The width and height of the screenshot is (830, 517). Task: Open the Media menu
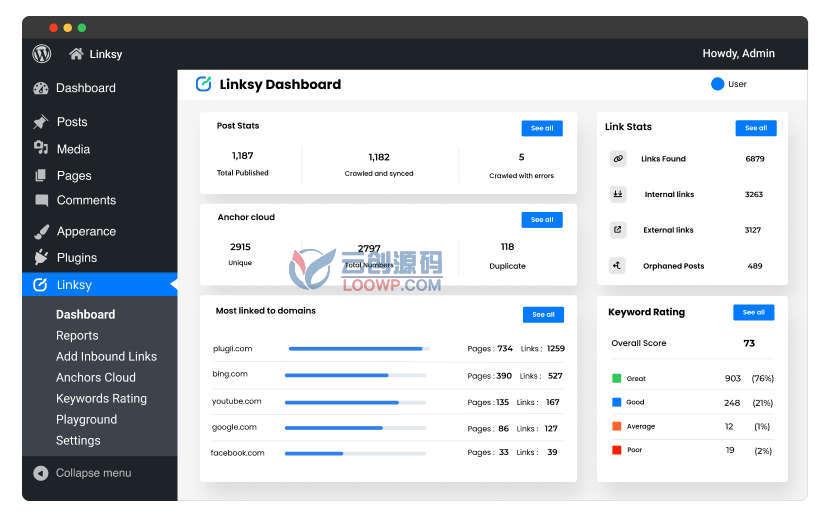click(74, 149)
